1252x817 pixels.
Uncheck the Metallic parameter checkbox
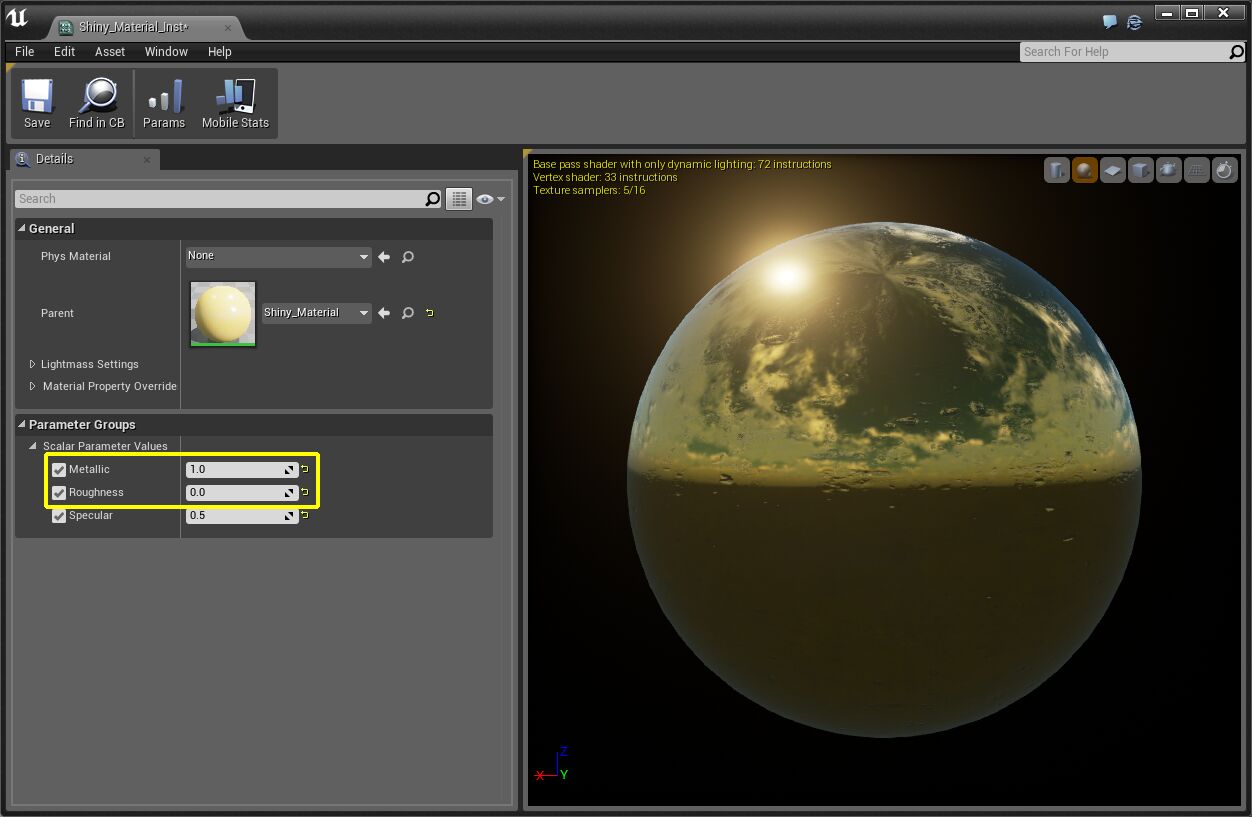(x=59, y=470)
